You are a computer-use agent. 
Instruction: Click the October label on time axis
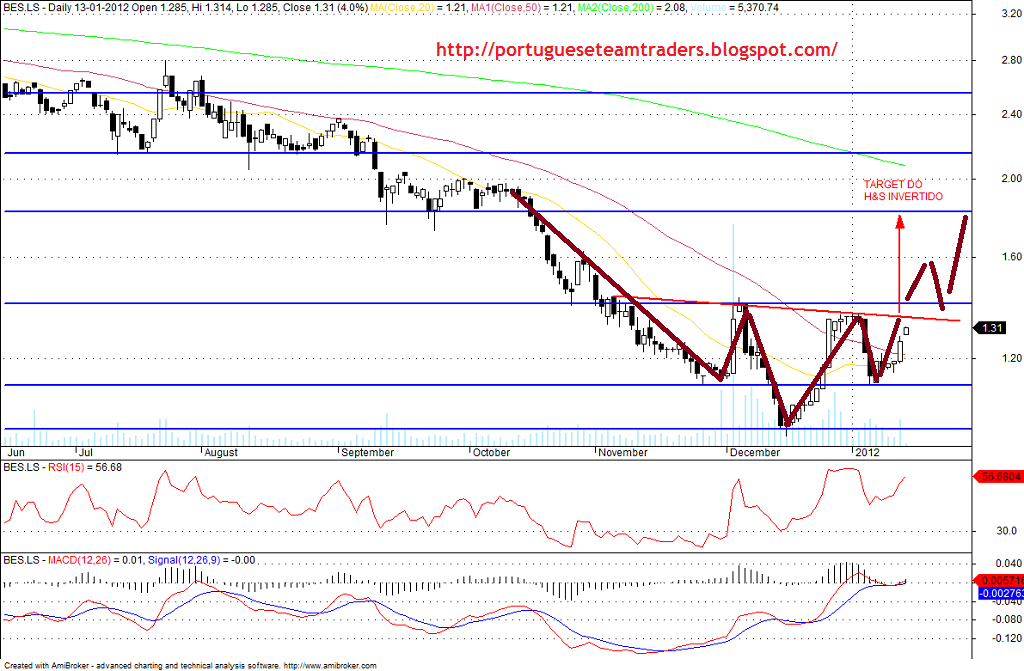[x=491, y=452]
